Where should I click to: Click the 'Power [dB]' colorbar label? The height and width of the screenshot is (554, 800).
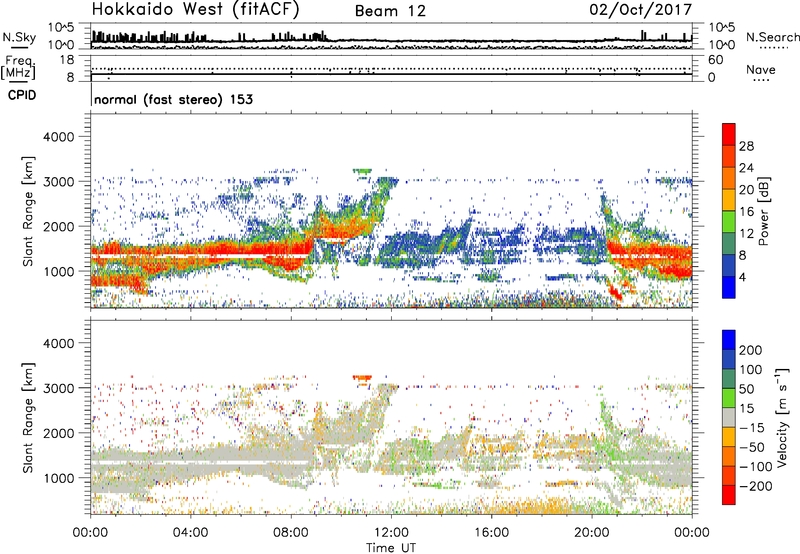click(x=764, y=211)
